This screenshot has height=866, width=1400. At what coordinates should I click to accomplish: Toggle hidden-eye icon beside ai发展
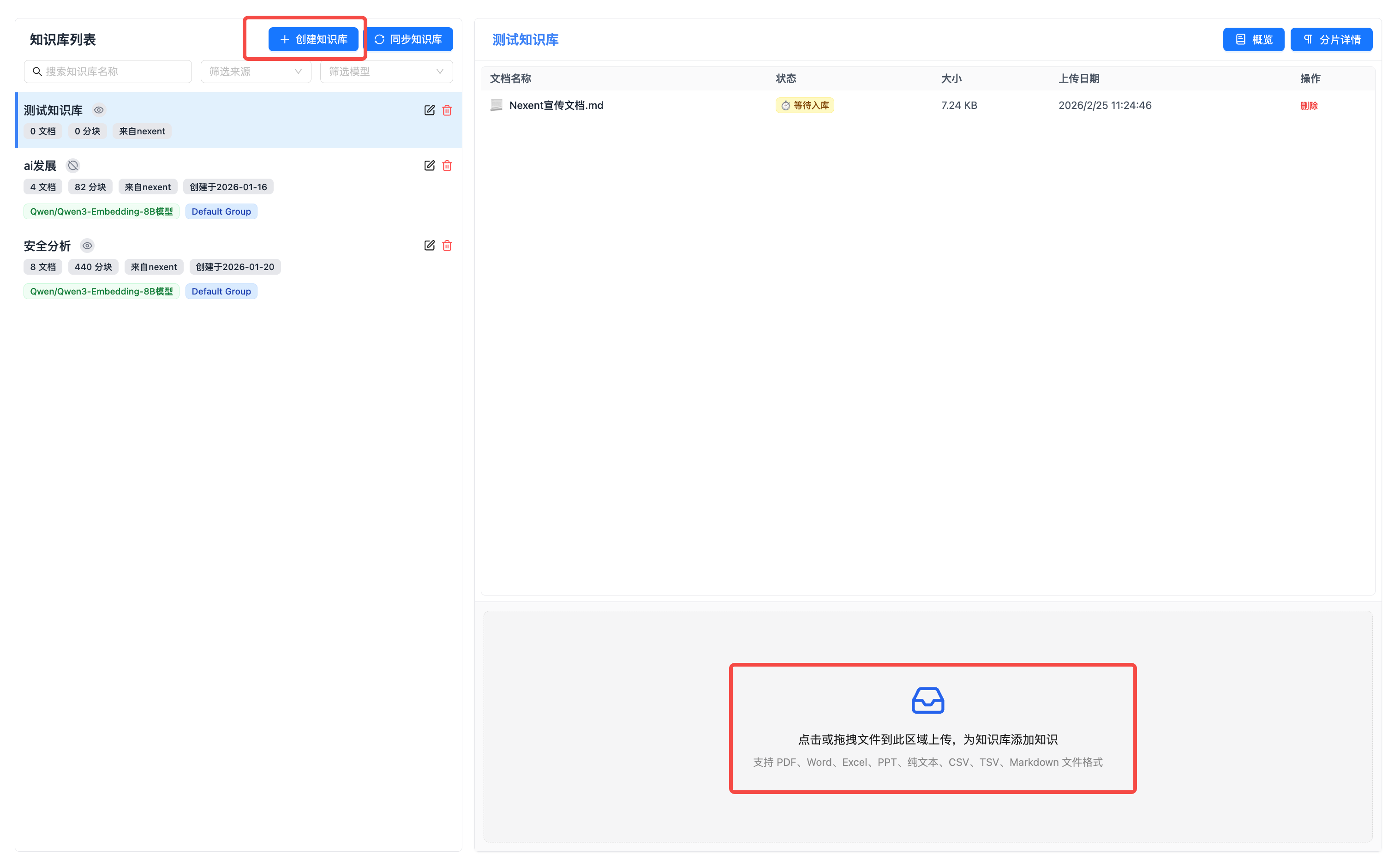(73, 166)
